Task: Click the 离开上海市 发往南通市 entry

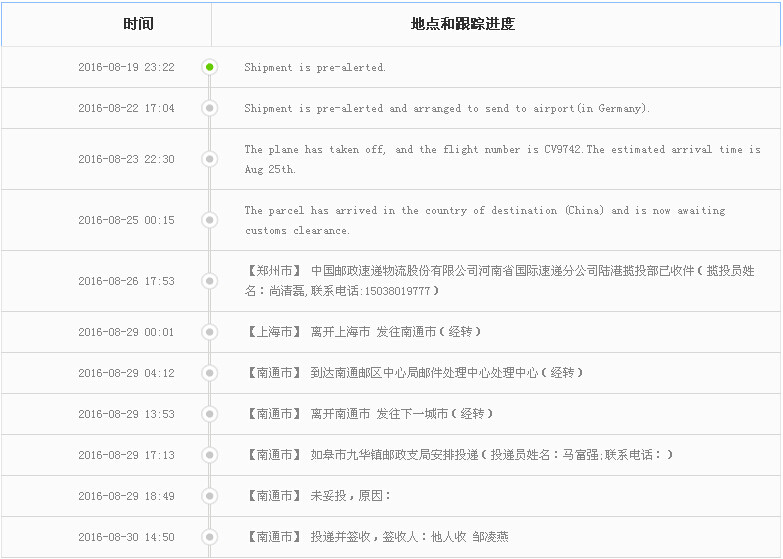Action: (x=363, y=332)
